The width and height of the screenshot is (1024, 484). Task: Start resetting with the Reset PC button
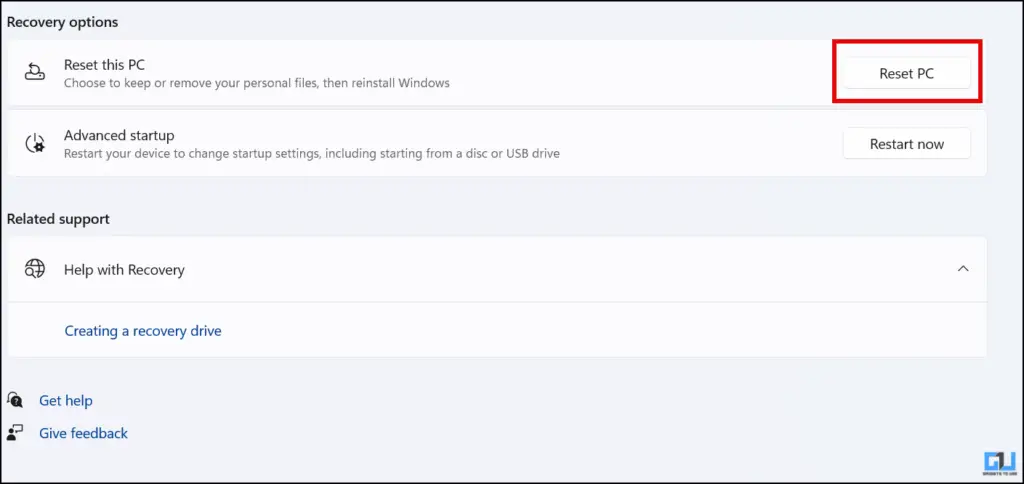coord(906,74)
